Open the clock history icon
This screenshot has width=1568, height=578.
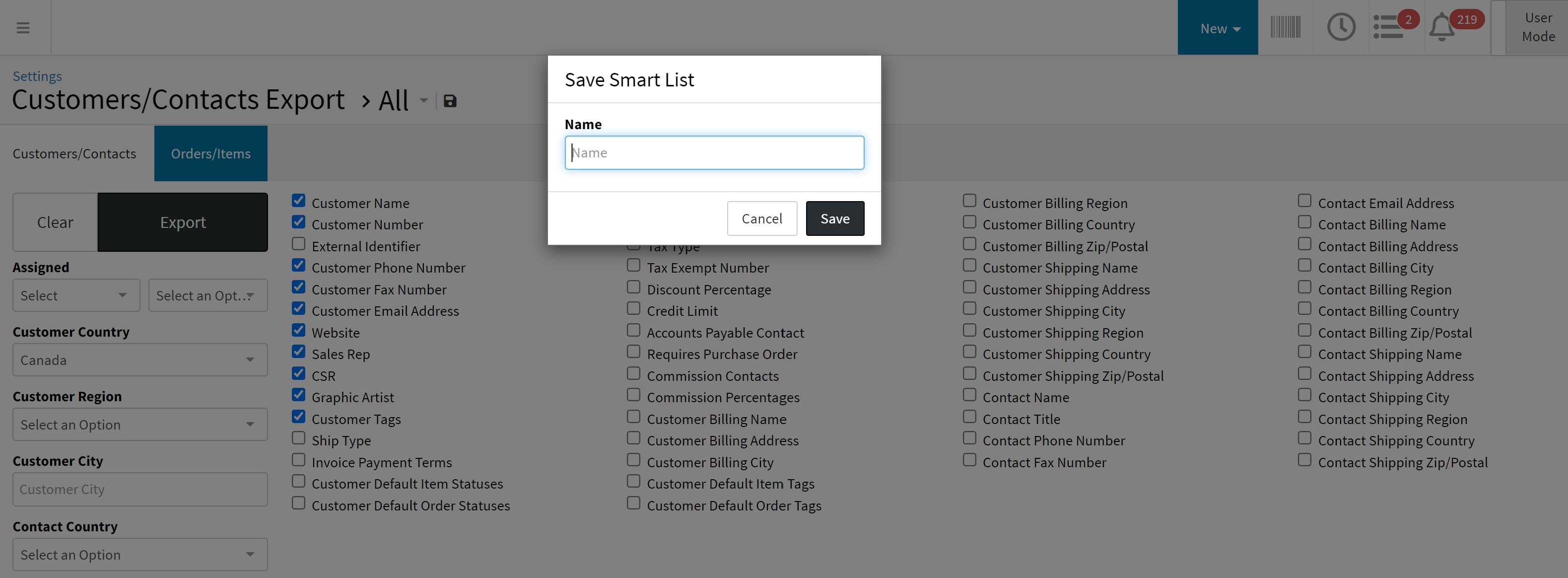pyautogui.click(x=1341, y=28)
